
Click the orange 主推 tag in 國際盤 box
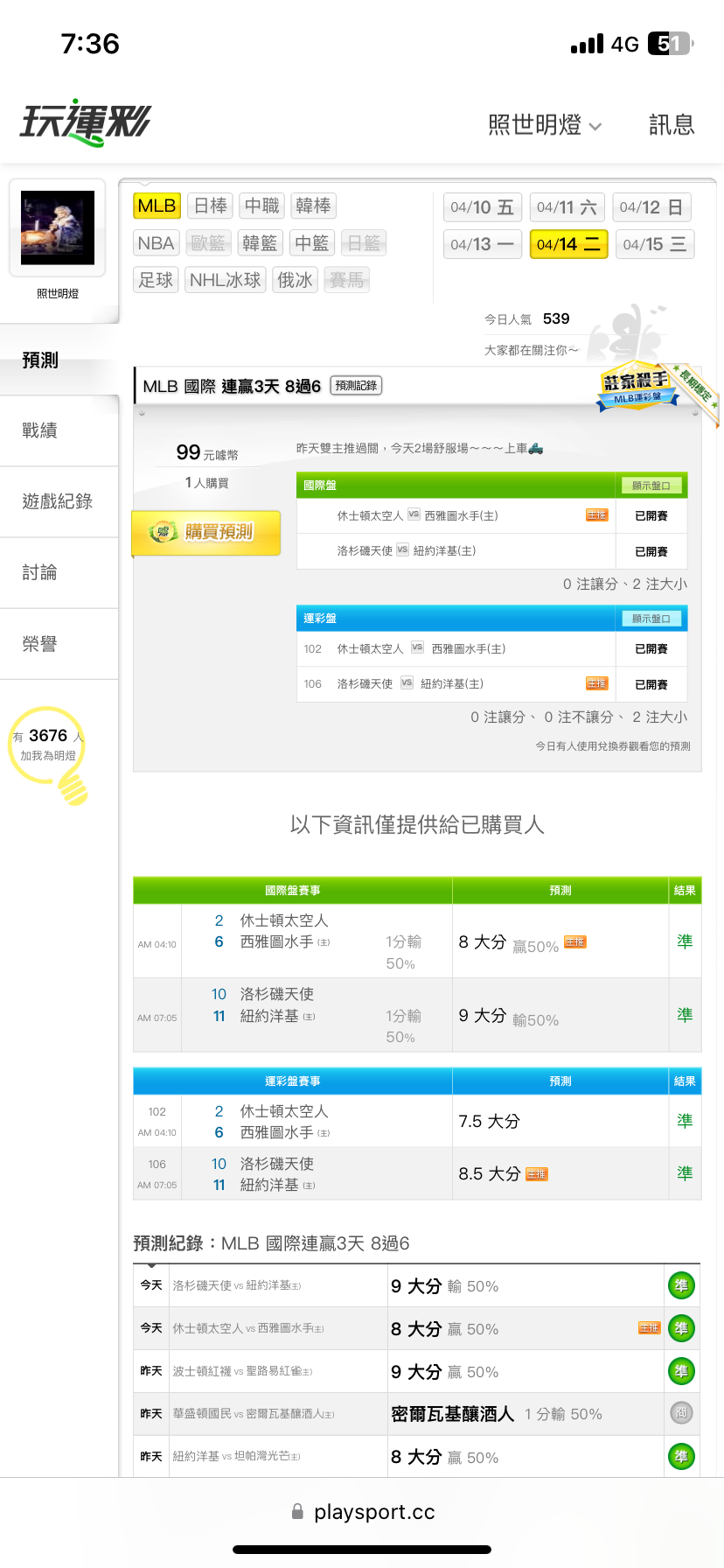[596, 515]
